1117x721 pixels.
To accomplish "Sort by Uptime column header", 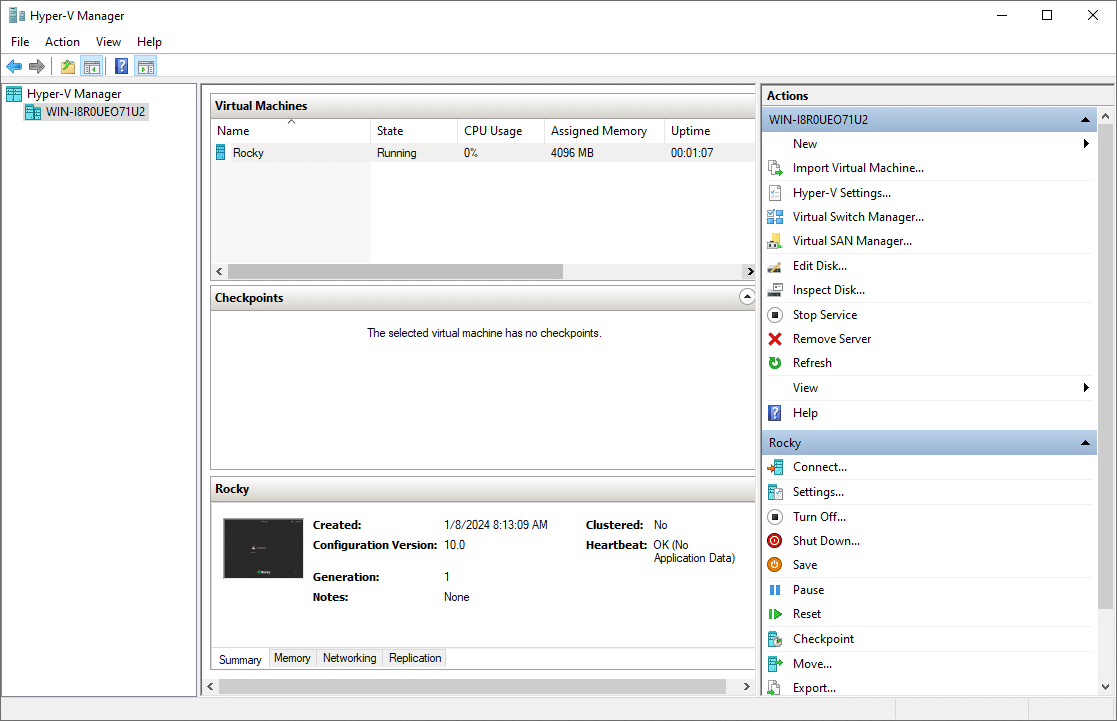I will pos(710,131).
